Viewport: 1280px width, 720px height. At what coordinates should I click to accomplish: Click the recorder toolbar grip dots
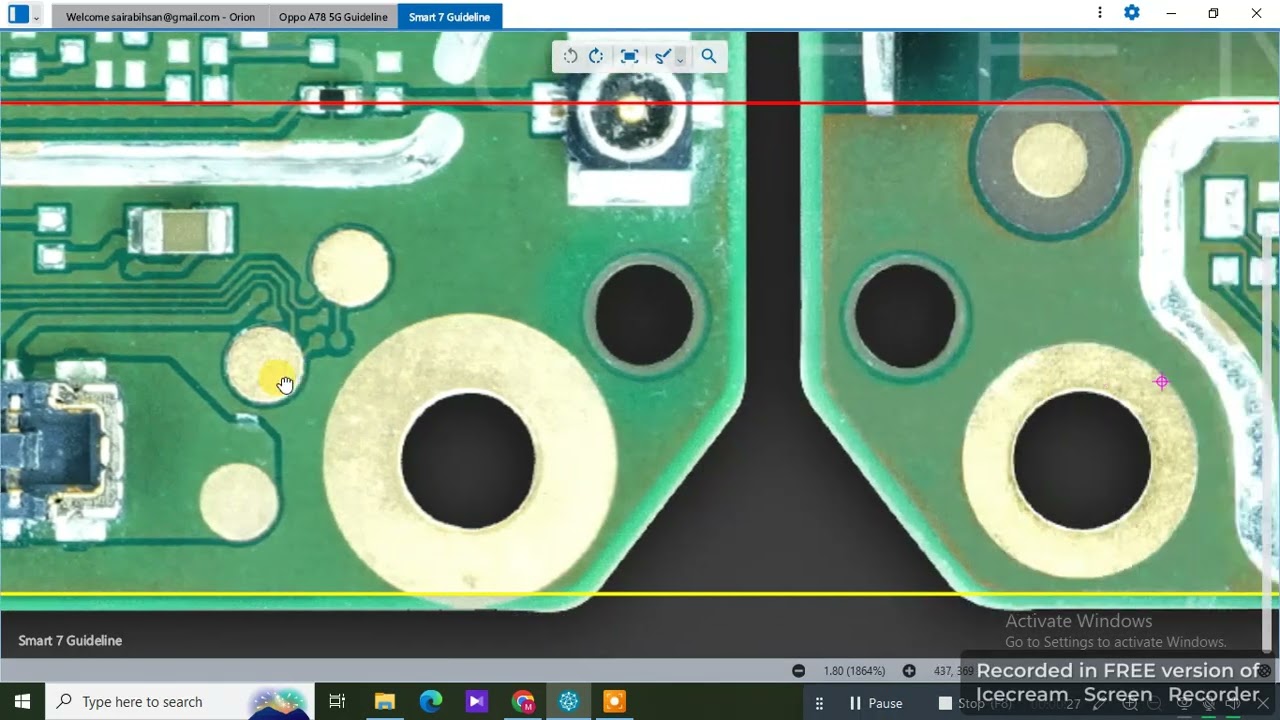click(819, 703)
